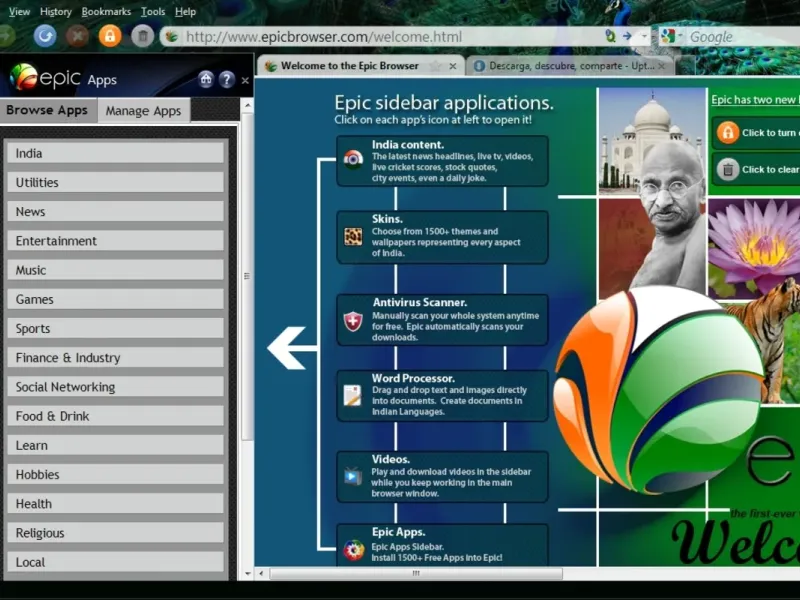
Task: Click the stop loading X icon
Action: [x=78, y=36]
